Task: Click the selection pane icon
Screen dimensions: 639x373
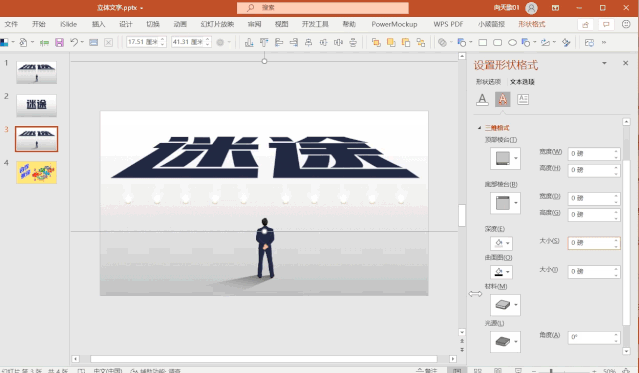Action: click(589, 42)
